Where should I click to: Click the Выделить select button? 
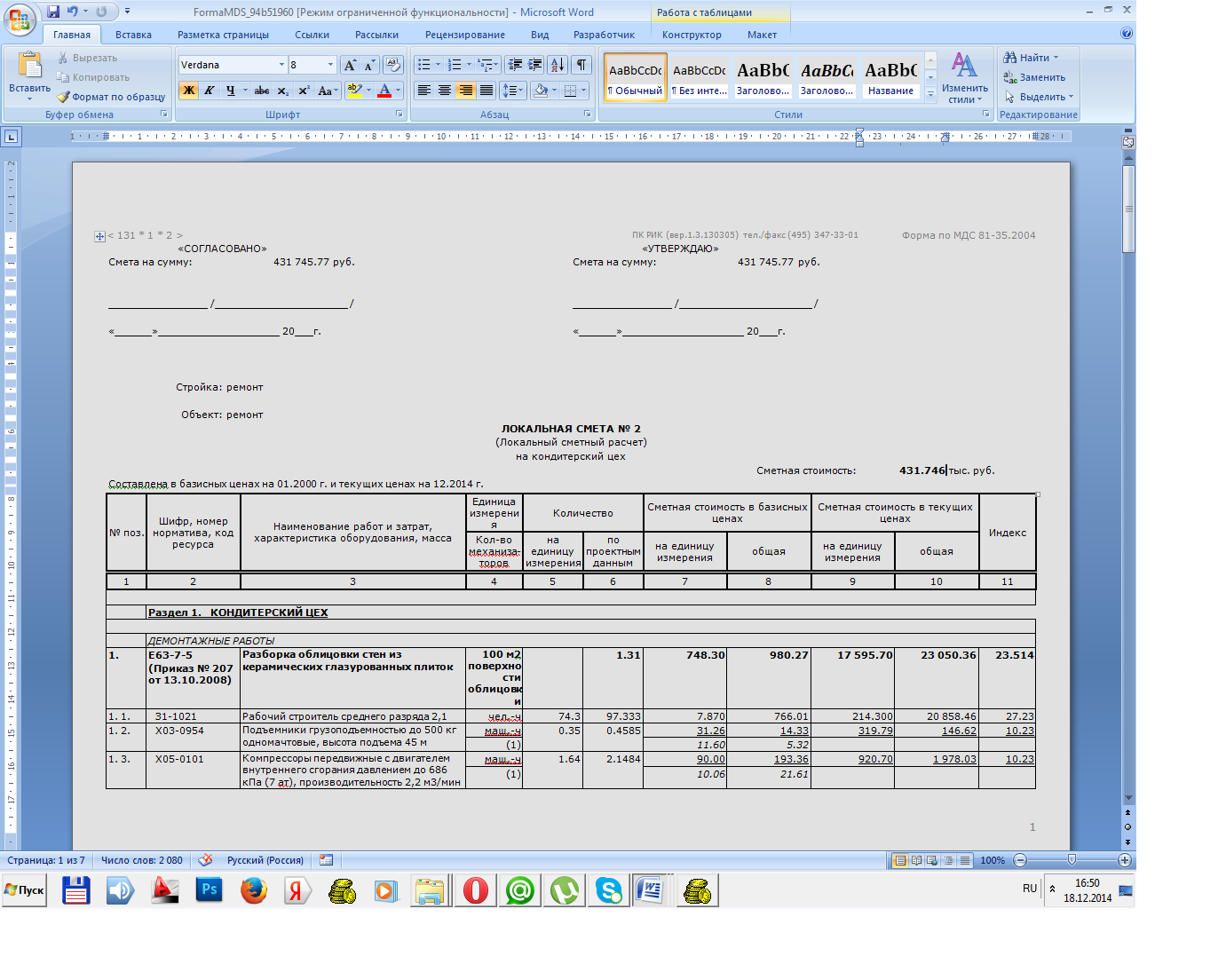tap(1039, 97)
